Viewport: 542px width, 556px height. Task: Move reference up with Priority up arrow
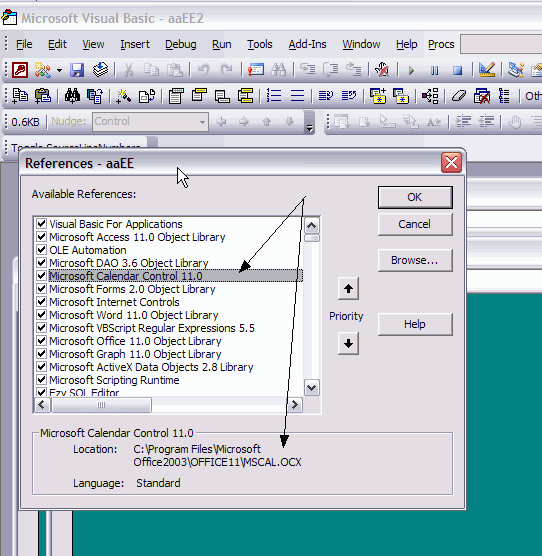[348, 289]
